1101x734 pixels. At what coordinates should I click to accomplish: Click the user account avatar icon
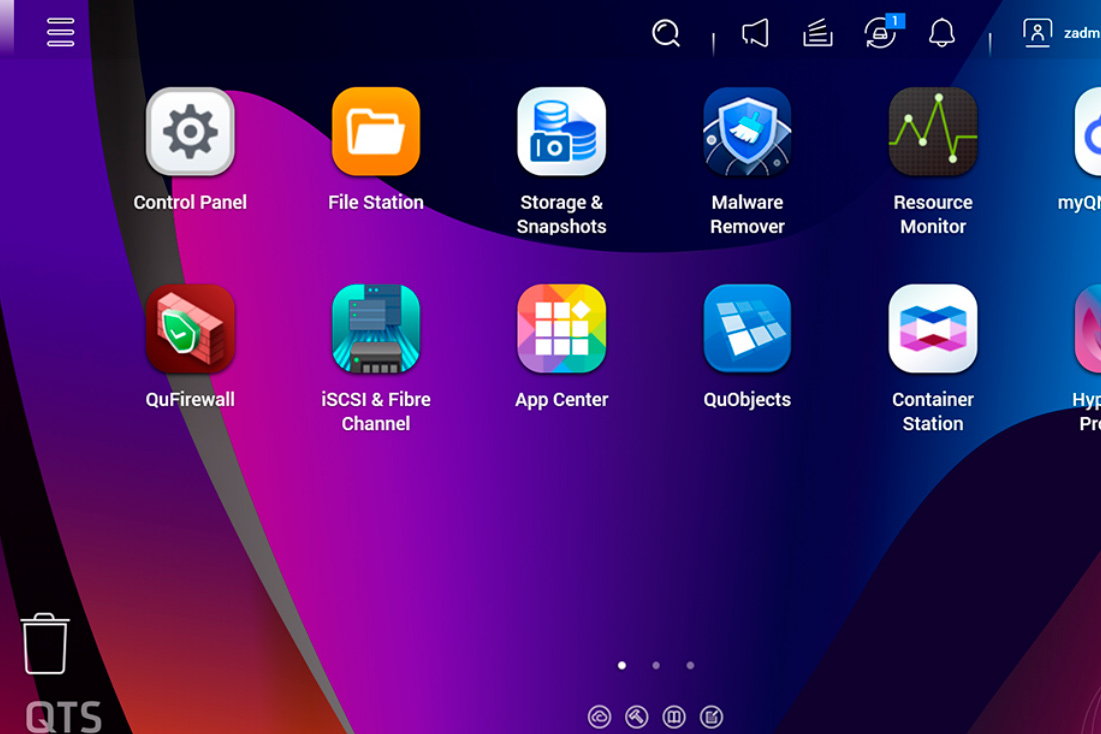click(x=1037, y=33)
